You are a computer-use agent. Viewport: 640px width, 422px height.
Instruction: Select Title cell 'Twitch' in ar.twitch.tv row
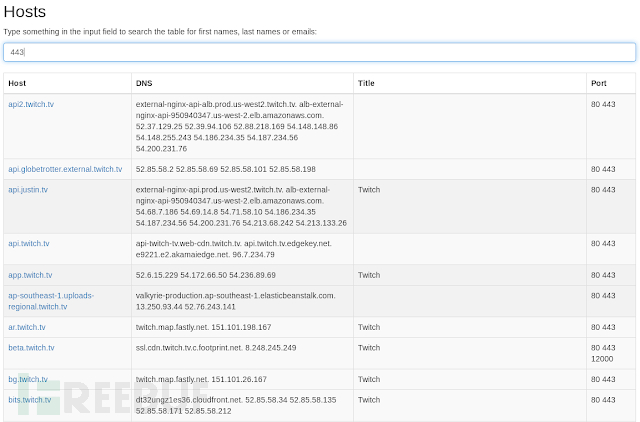[470, 327]
